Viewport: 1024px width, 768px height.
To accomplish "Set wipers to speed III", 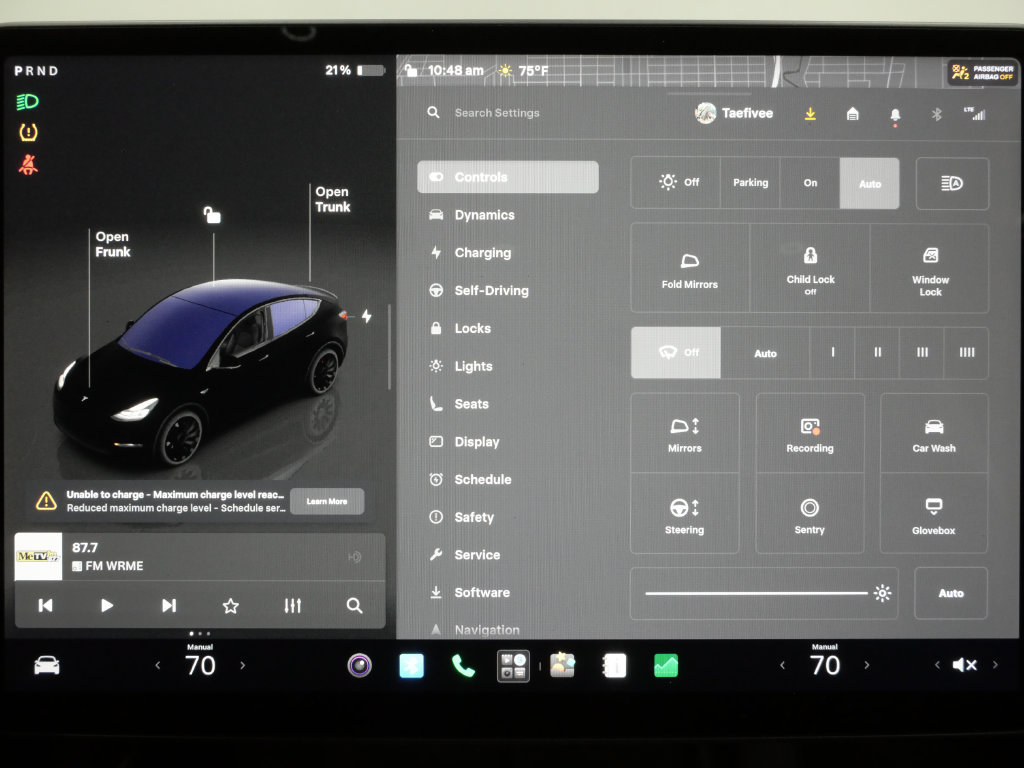I will 921,353.
